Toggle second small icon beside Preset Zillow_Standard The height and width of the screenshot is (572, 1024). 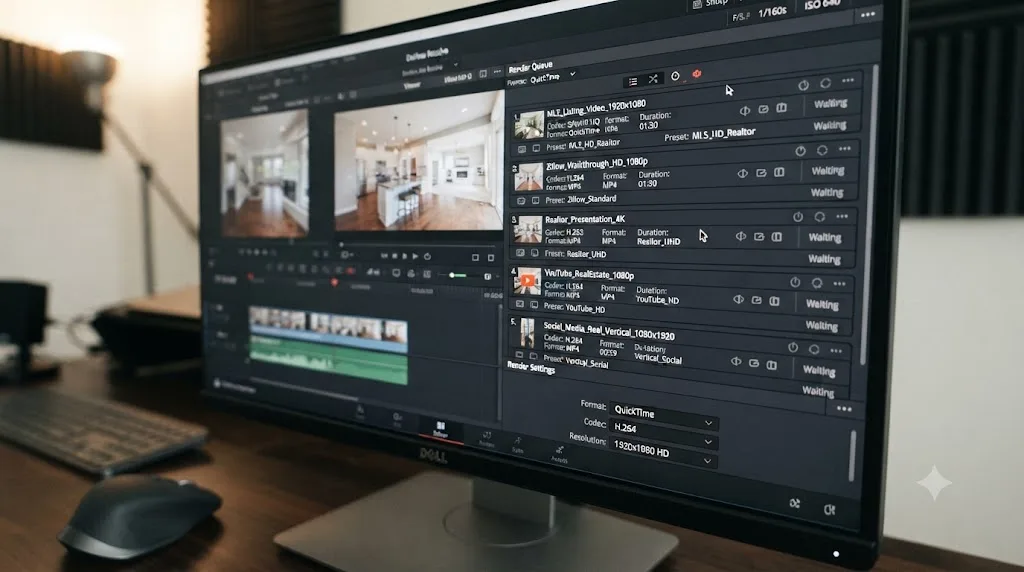(x=536, y=200)
